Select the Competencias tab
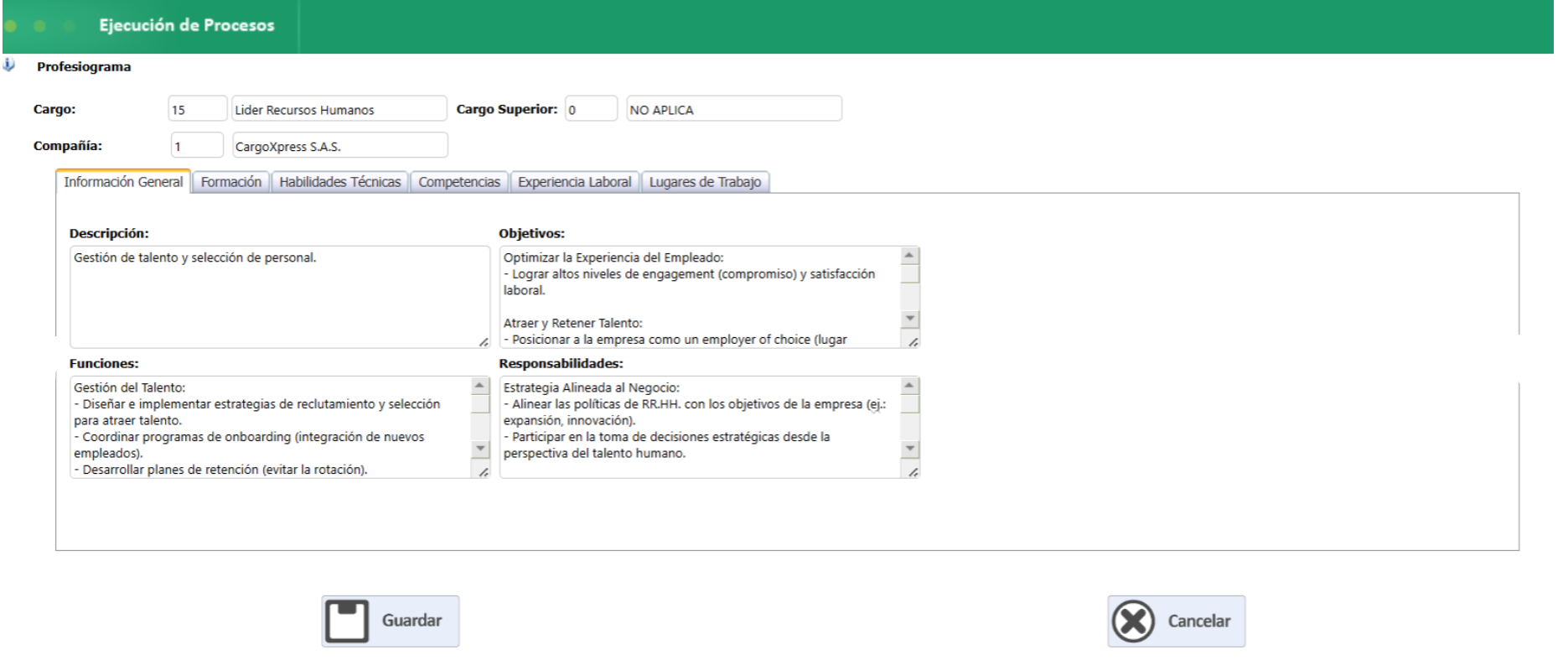Screen dimensions: 1568x660 (x=459, y=182)
